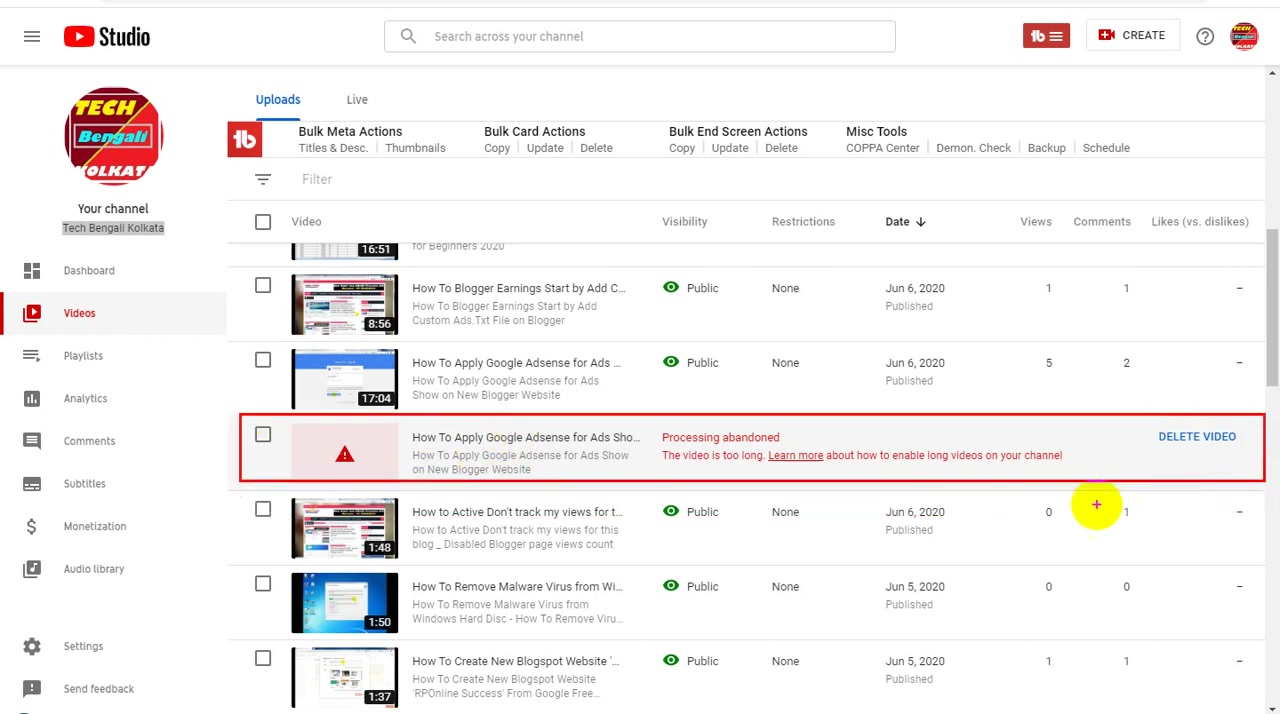Open the help question mark icon
Screen dimensions: 1280x714
(1205, 36)
